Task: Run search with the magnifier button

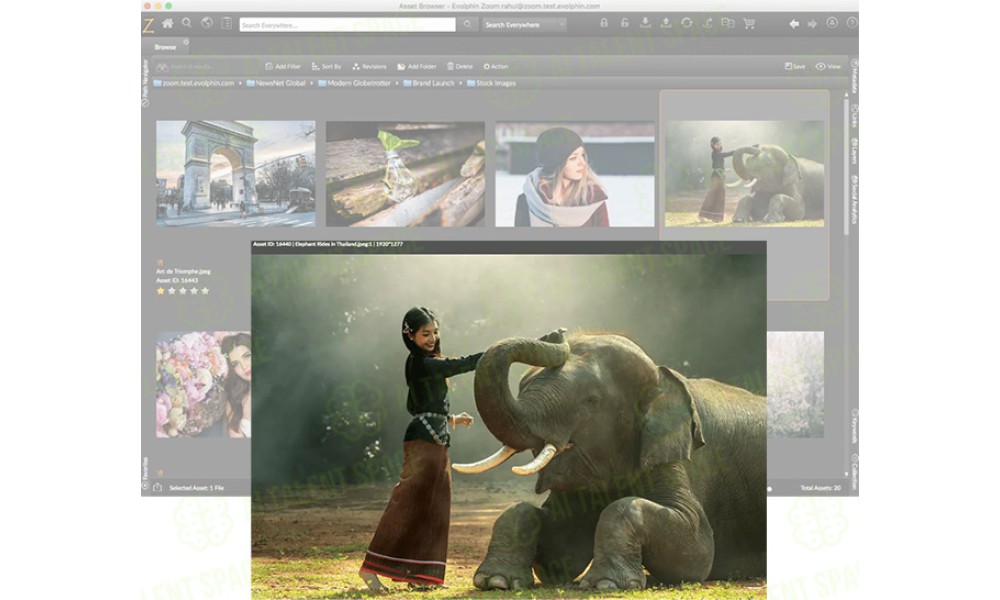Action: tap(467, 25)
